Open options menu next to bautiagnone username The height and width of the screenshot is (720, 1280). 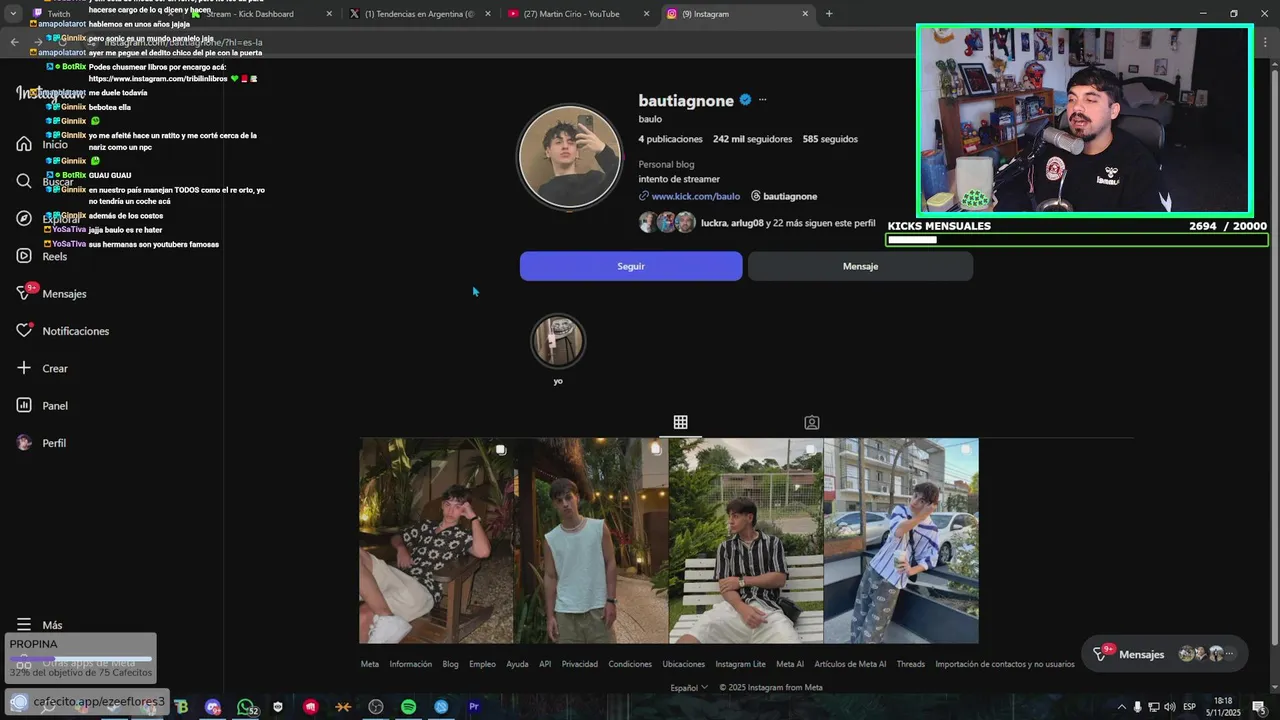pyautogui.click(x=762, y=100)
